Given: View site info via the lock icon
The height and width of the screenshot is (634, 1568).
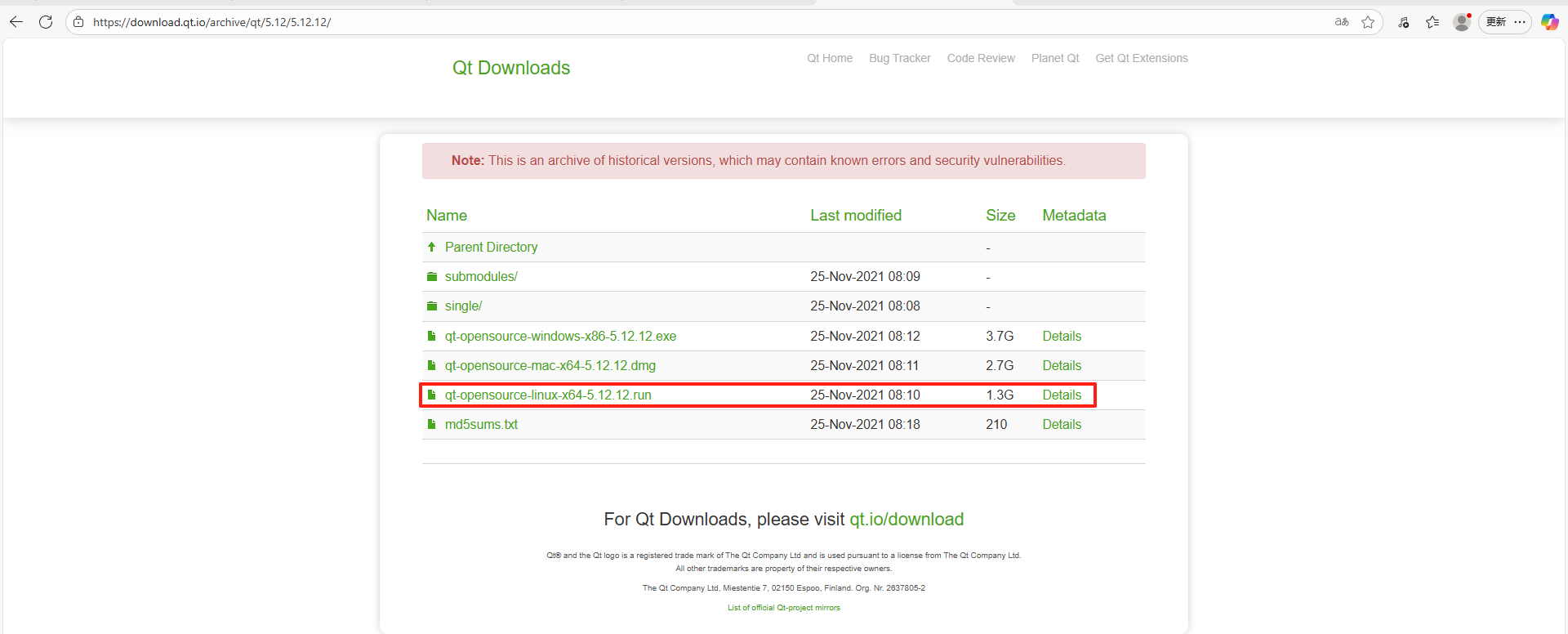Looking at the screenshot, I should tap(78, 22).
